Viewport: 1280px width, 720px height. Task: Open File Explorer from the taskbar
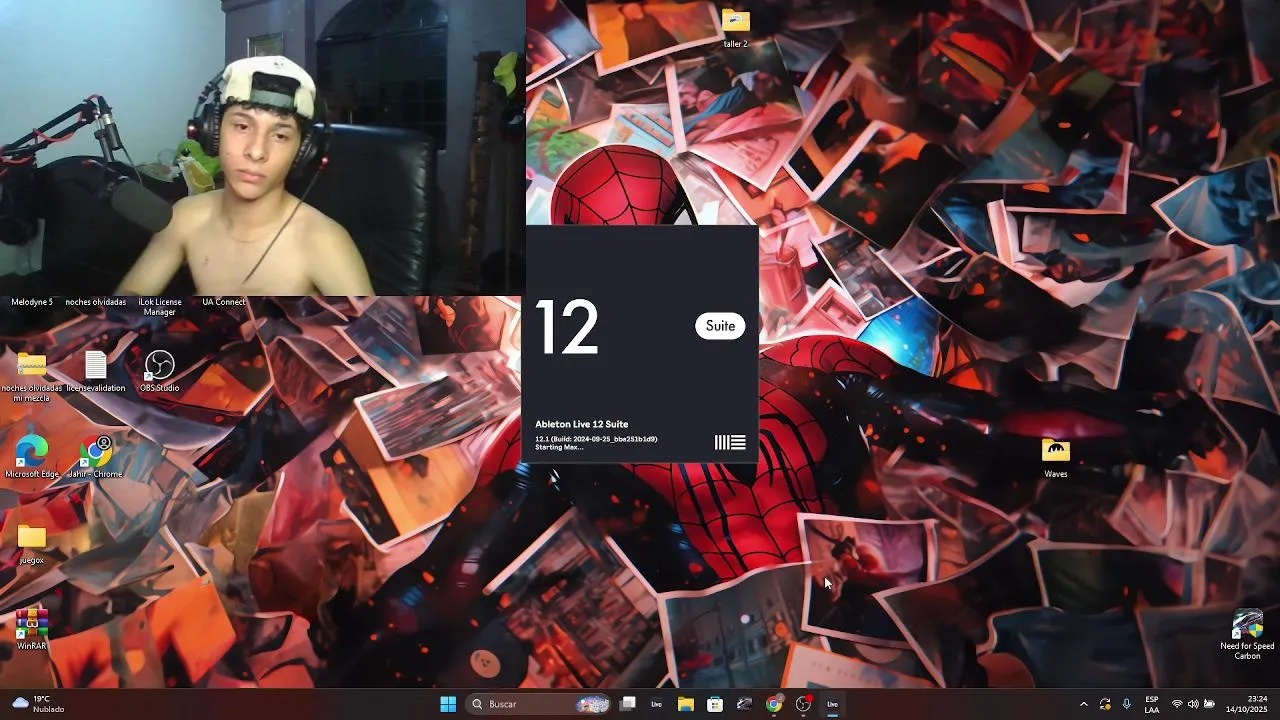(686, 704)
